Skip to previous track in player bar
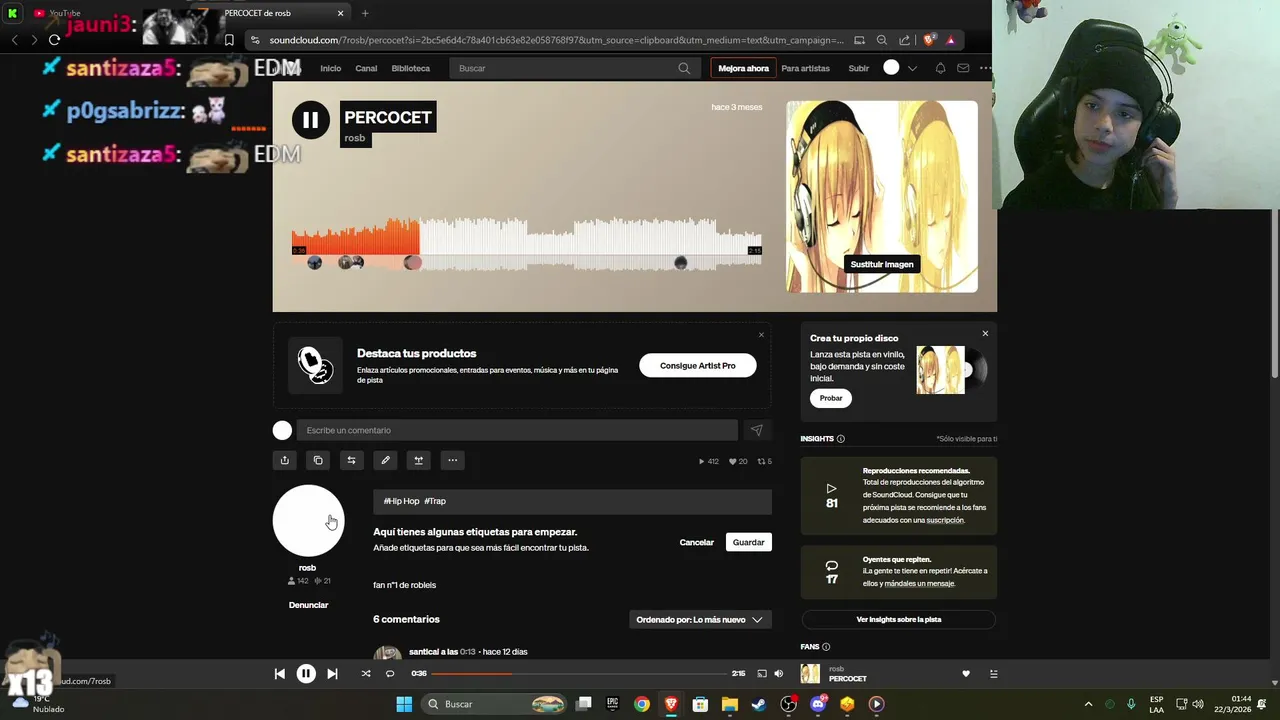 point(279,674)
